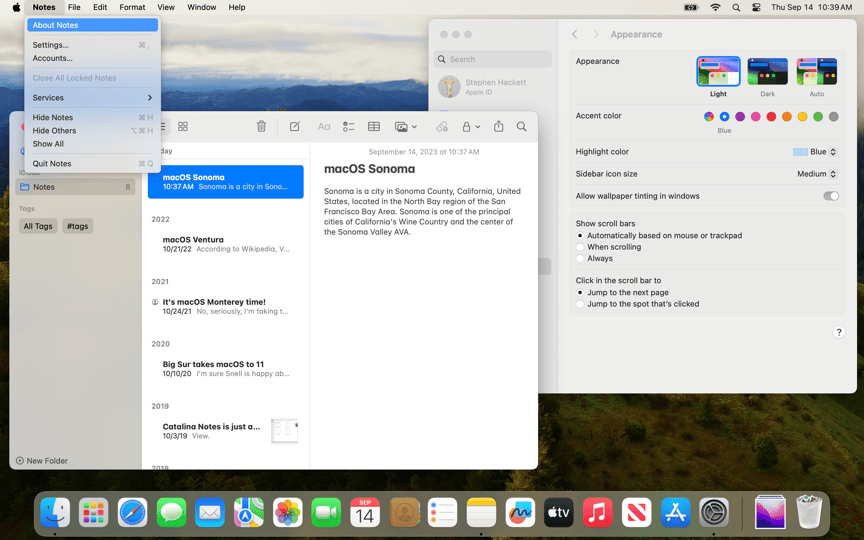Viewport: 864px width, 540px height.
Task: Open Reminders from the Dock
Action: [442, 512]
